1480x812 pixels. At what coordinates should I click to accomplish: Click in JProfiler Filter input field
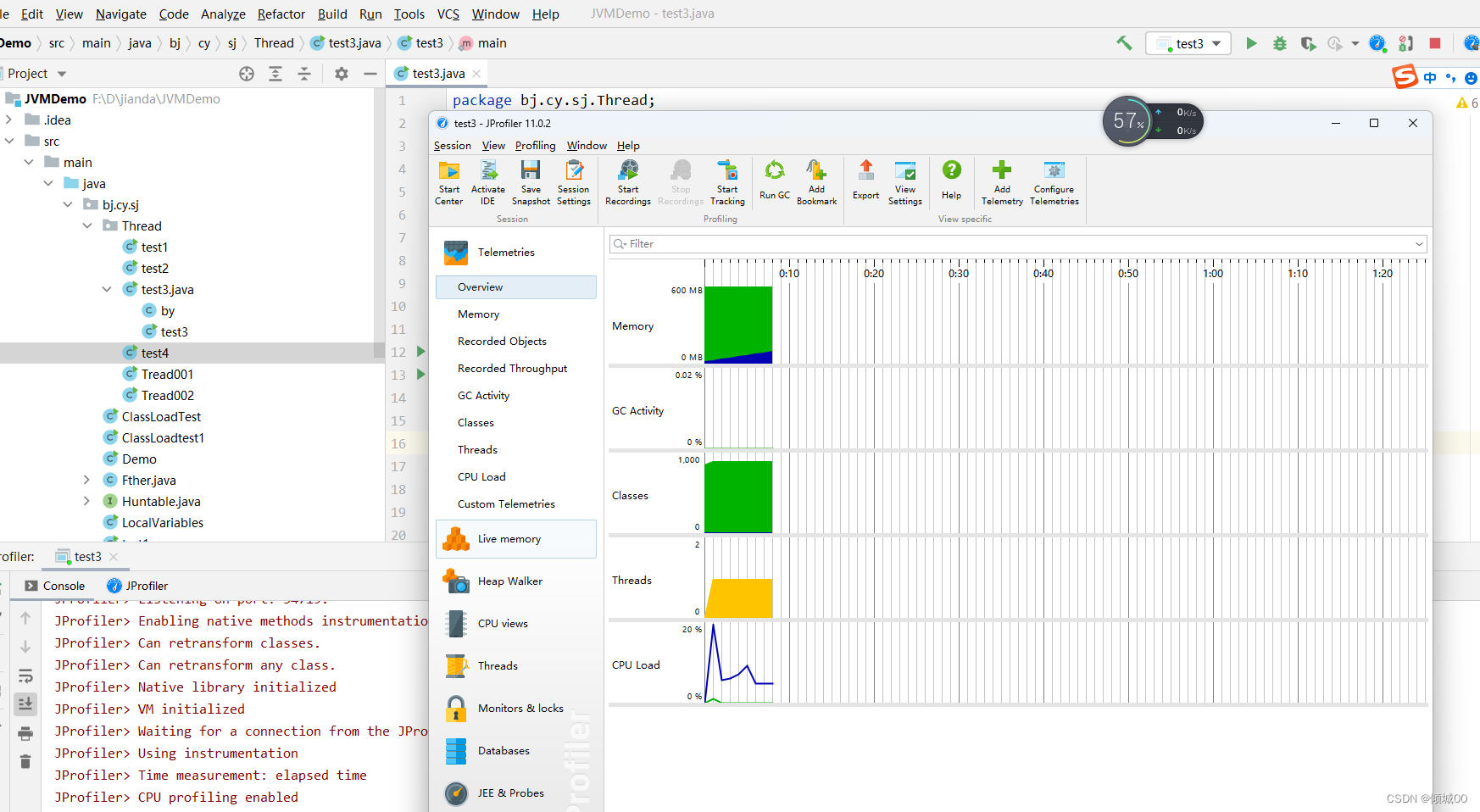1017,244
